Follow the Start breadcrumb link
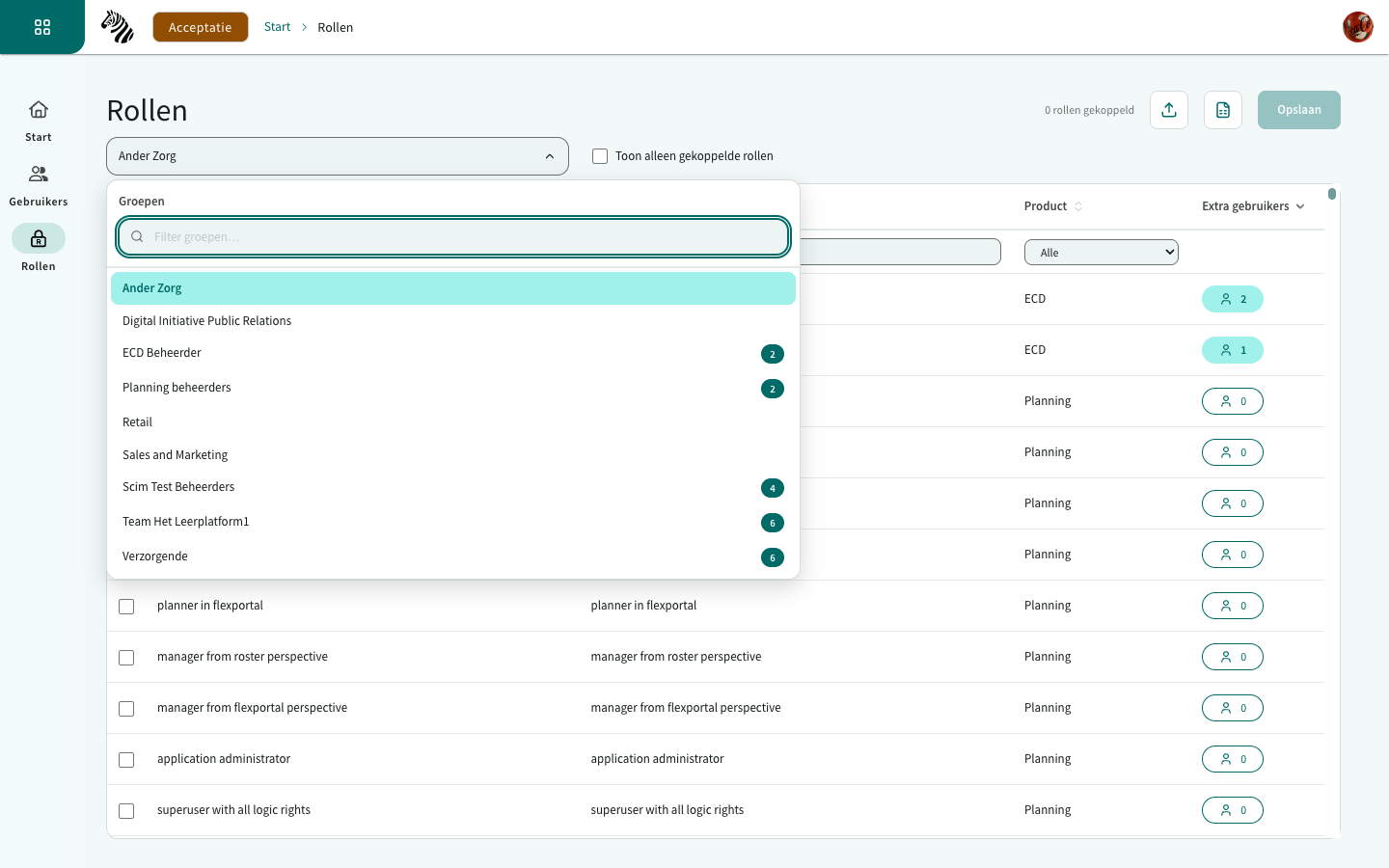Screen dimensions: 1389x868 coord(277,27)
